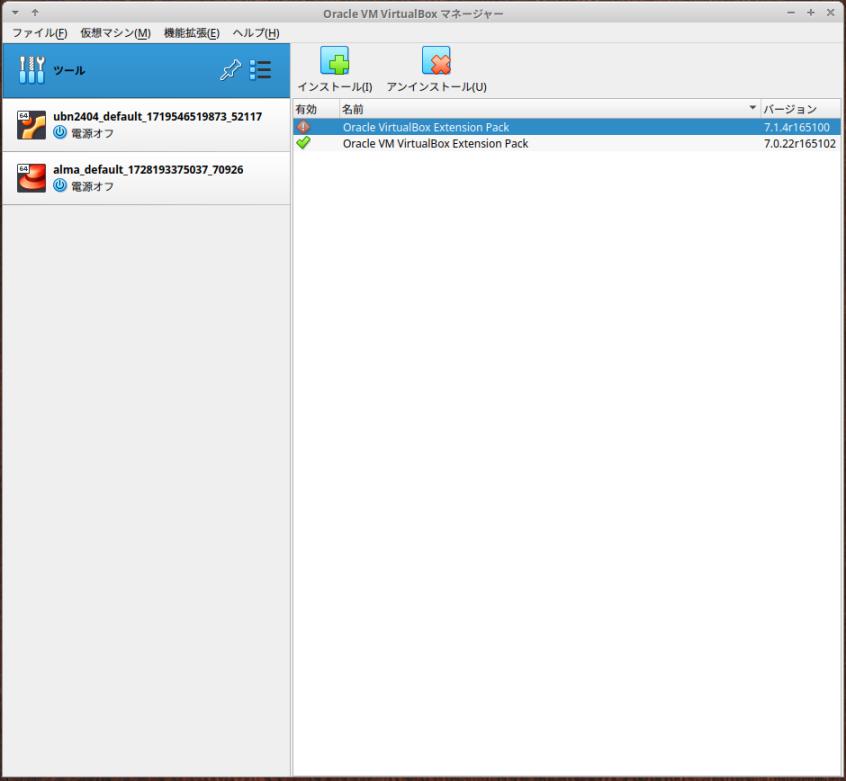Open the 仮想マシン(M) menu

115,33
